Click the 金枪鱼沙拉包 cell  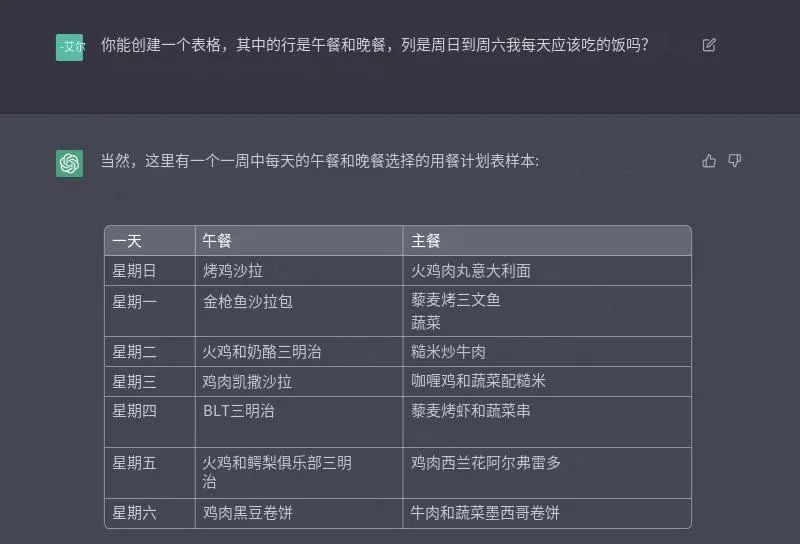(x=299, y=311)
